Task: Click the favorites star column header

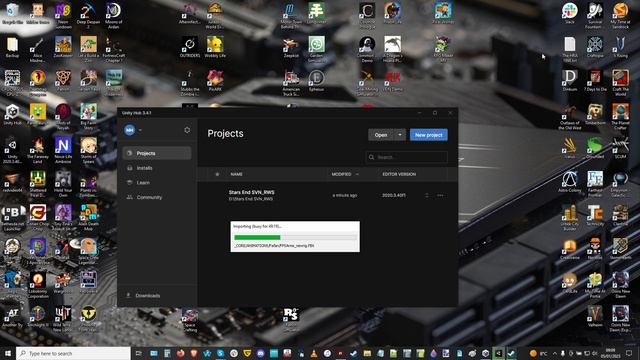Action: [x=217, y=174]
